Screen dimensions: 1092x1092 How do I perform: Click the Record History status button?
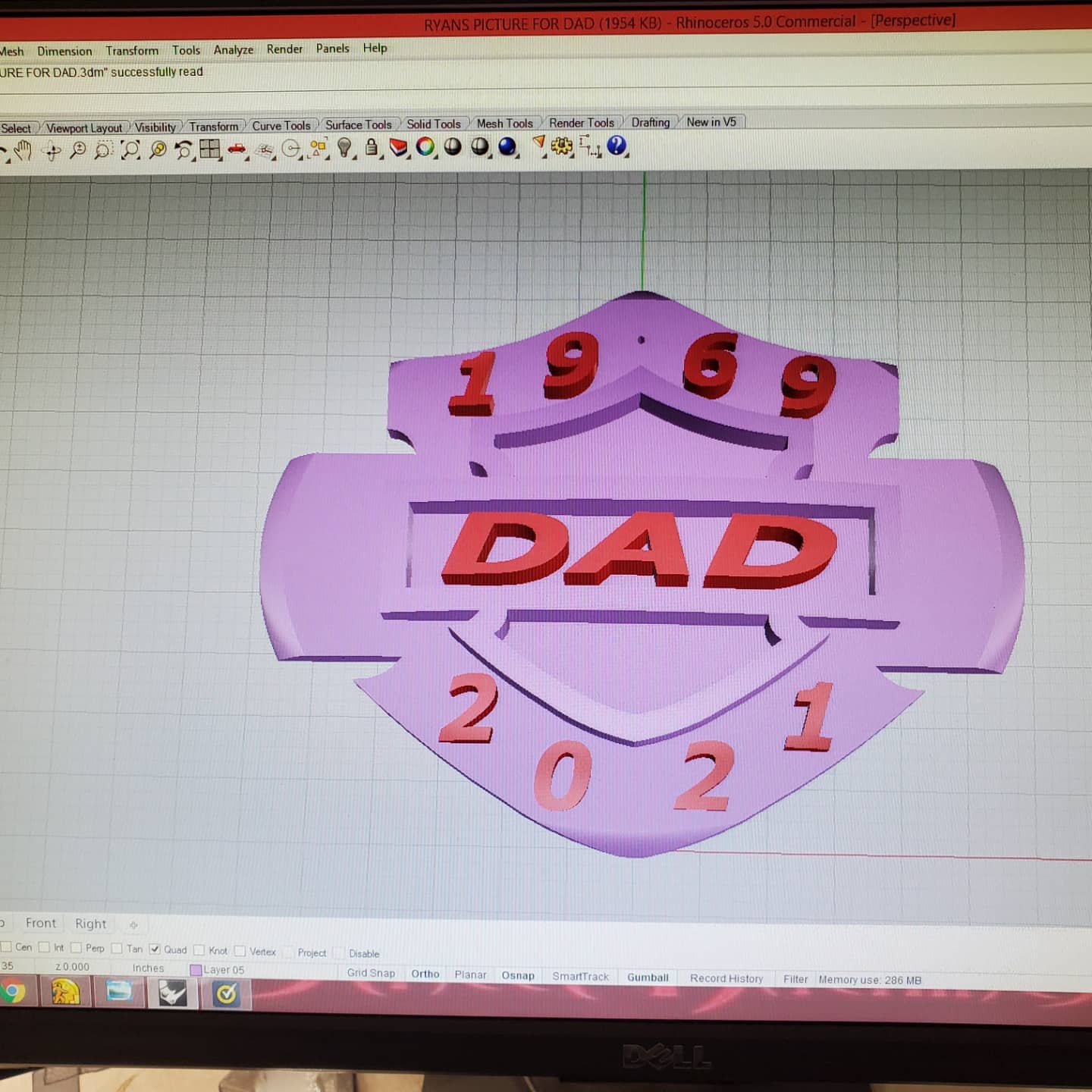726,978
